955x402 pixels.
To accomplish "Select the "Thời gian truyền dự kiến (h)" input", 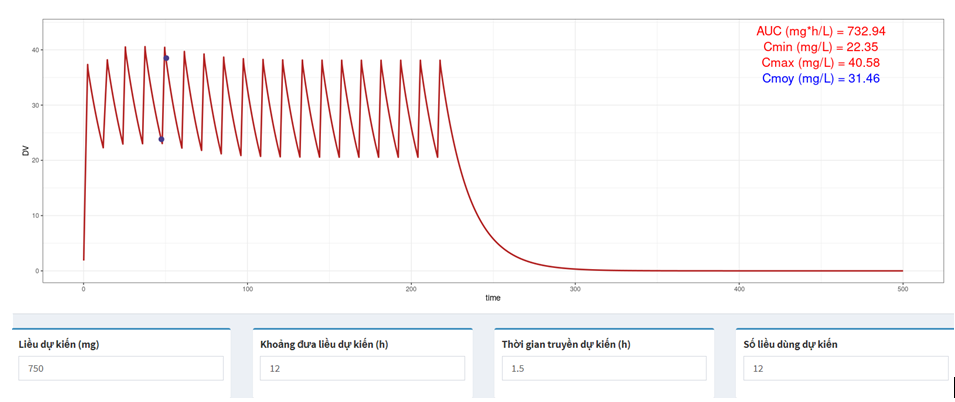I will coord(604,369).
